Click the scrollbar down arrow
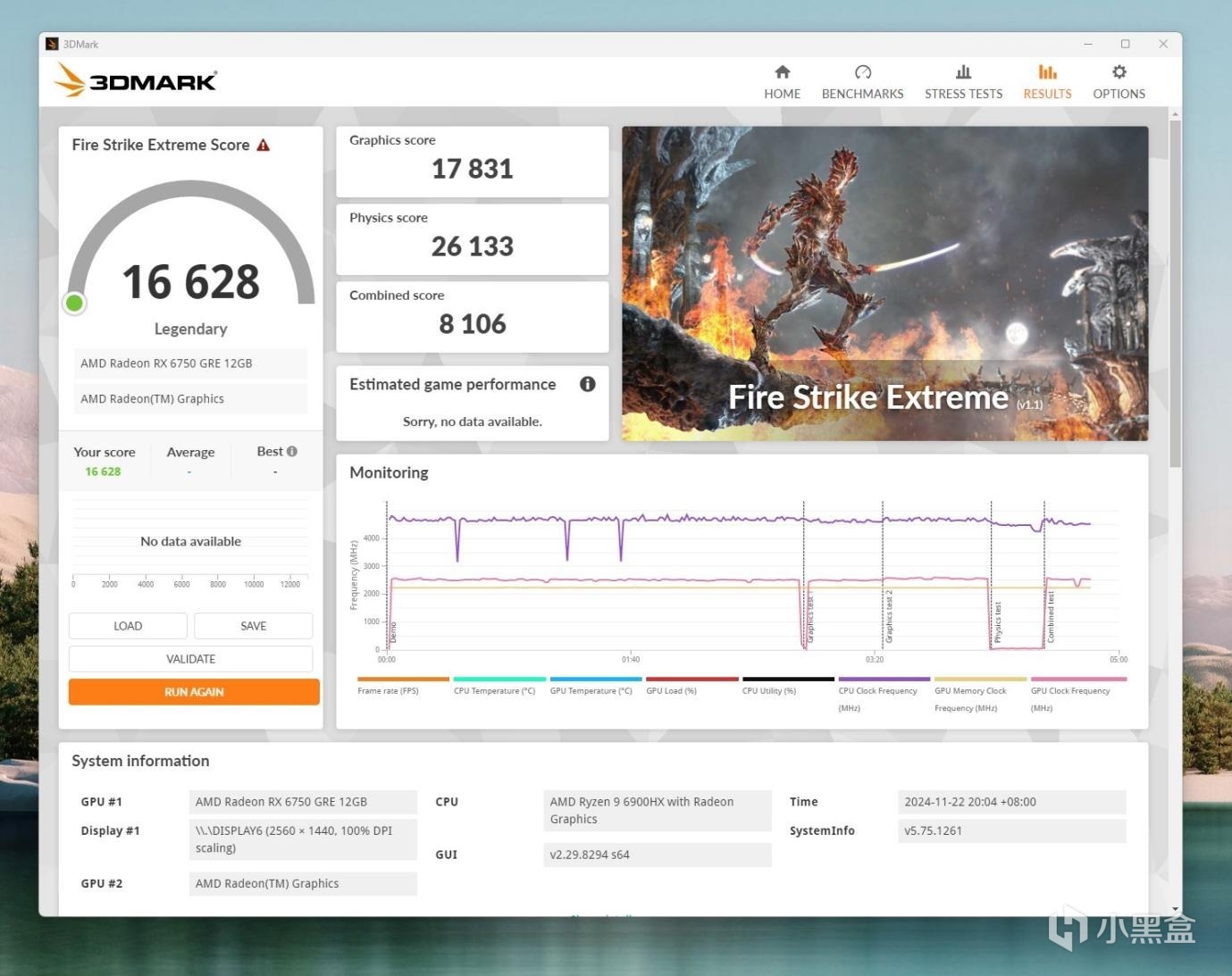Image resolution: width=1232 pixels, height=976 pixels. [1175, 908]
